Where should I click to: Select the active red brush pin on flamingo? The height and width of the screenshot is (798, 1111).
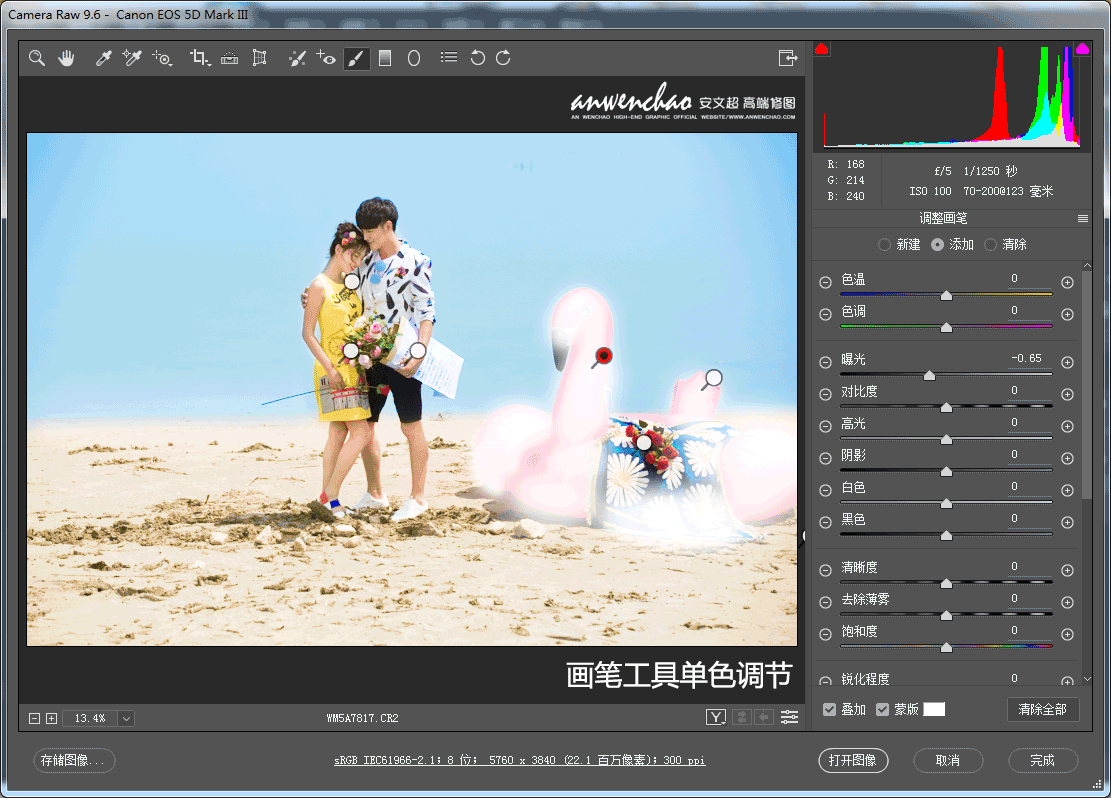pyautogui.click(x=603, y=356)
